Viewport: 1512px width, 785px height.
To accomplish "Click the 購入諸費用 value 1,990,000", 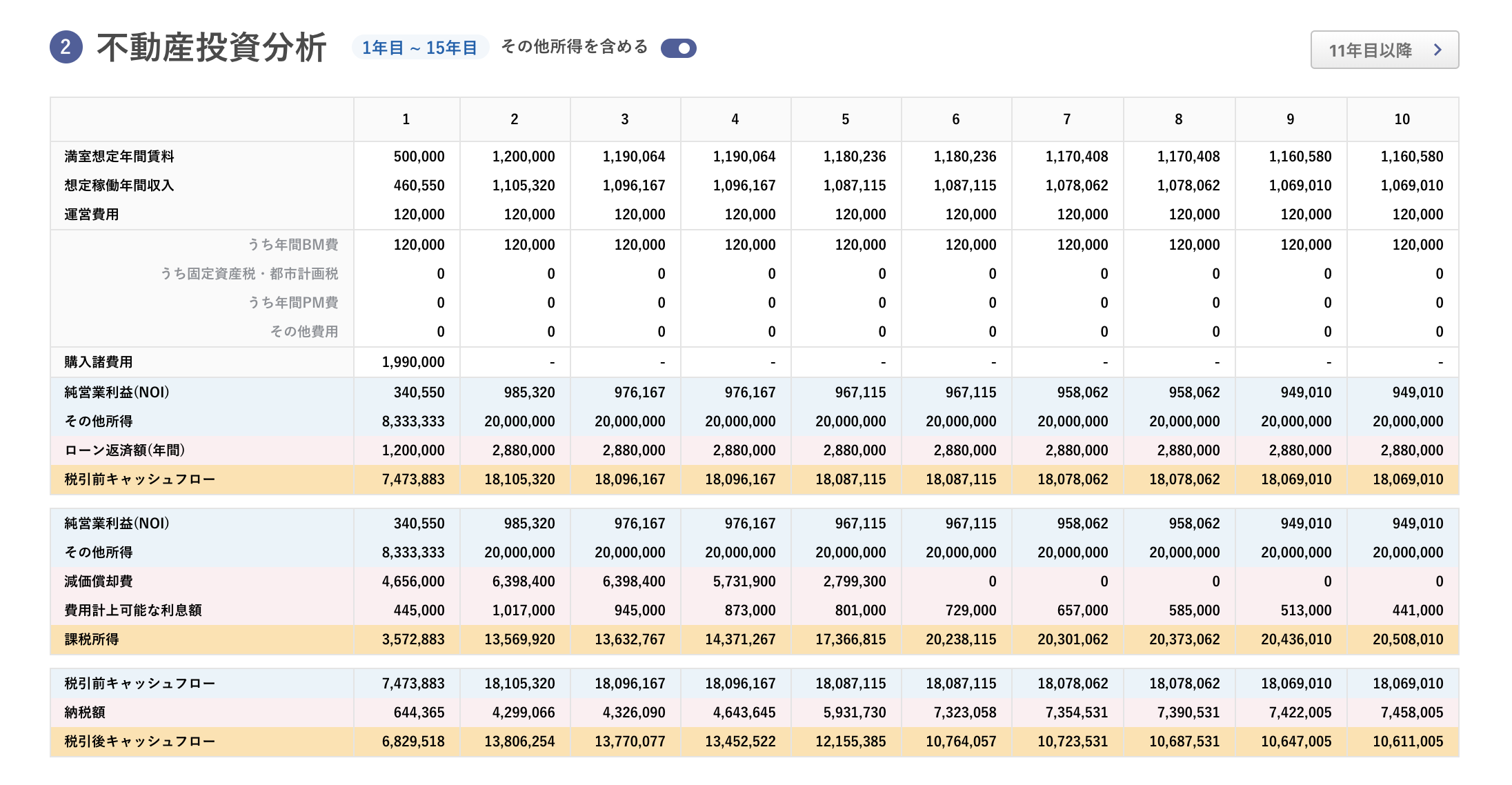I will [412, 362].
